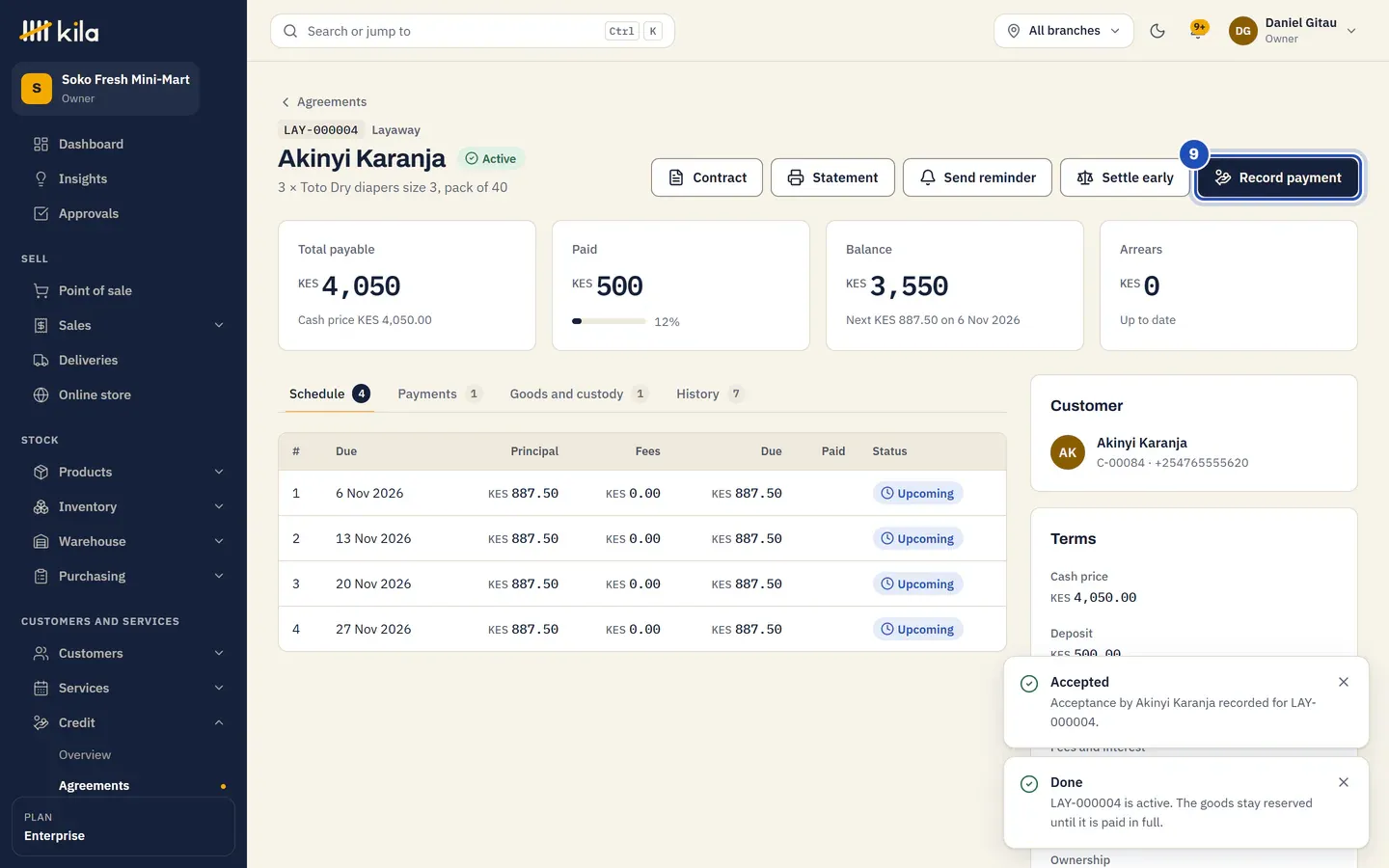Click the DG profile avatar
Screen dimensions: 1389x868
click(x=1243, y=31)
